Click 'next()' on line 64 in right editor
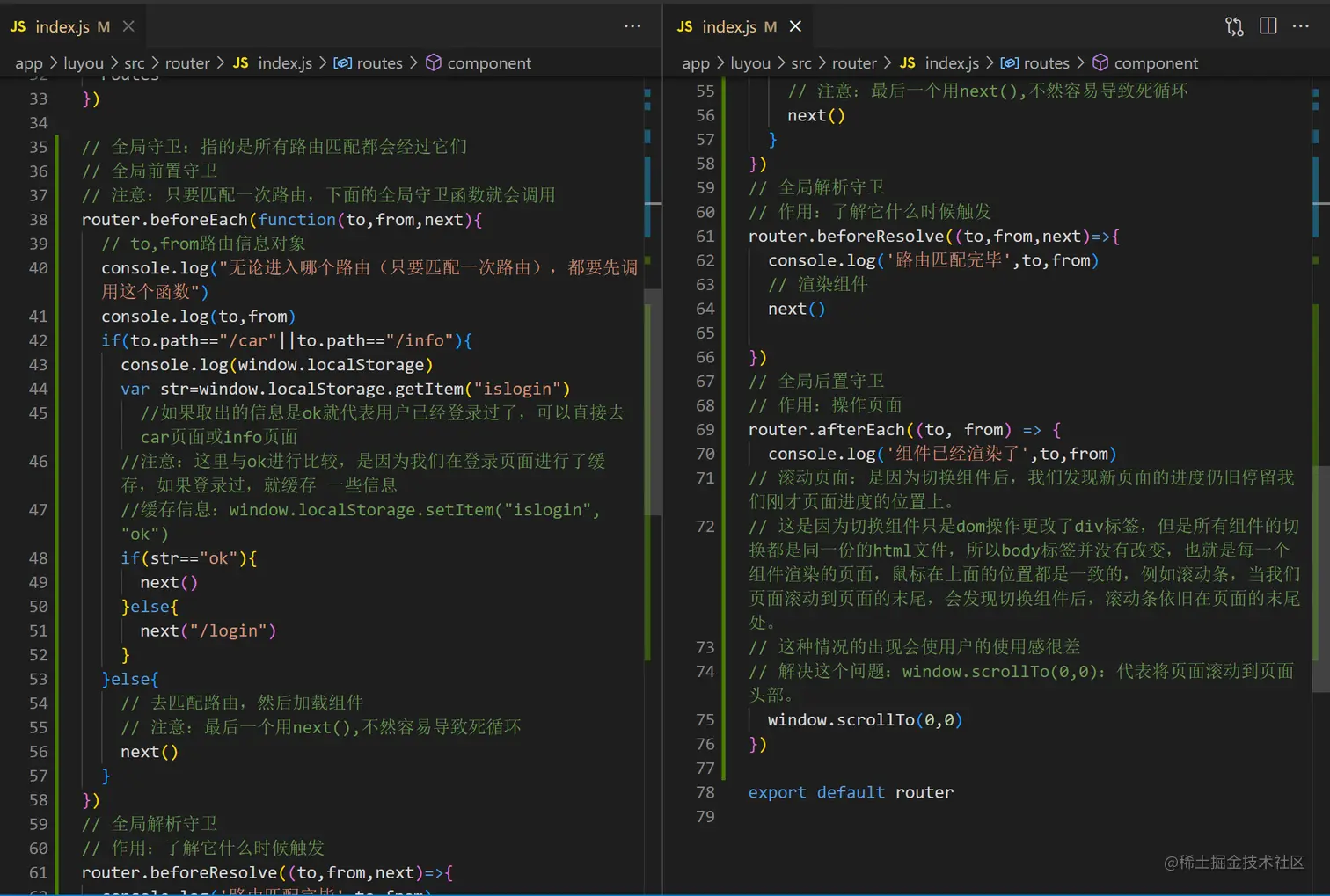The image size is (1330, 896). (797, 309)
